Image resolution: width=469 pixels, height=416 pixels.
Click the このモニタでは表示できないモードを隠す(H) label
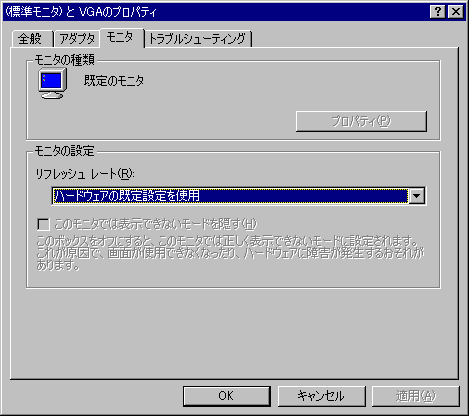tap(156, 224)
